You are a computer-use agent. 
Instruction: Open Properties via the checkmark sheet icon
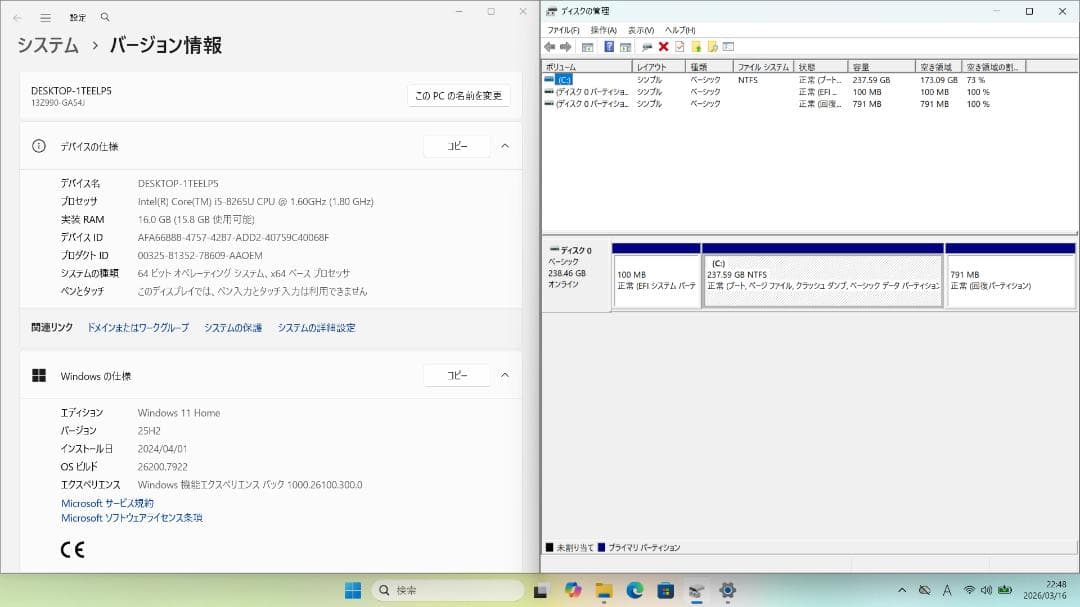click(x=680, y=47)
